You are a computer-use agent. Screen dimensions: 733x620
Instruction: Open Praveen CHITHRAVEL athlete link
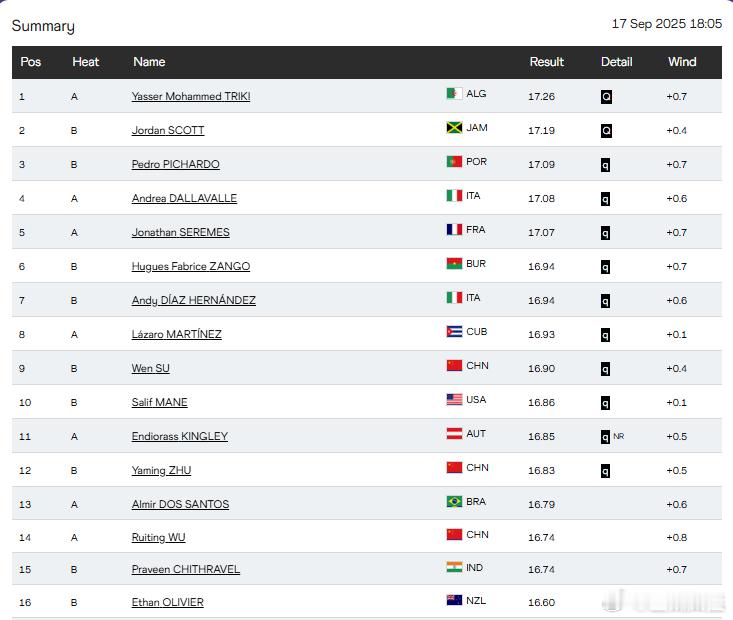pyautogui.click(x=186, y=570)
